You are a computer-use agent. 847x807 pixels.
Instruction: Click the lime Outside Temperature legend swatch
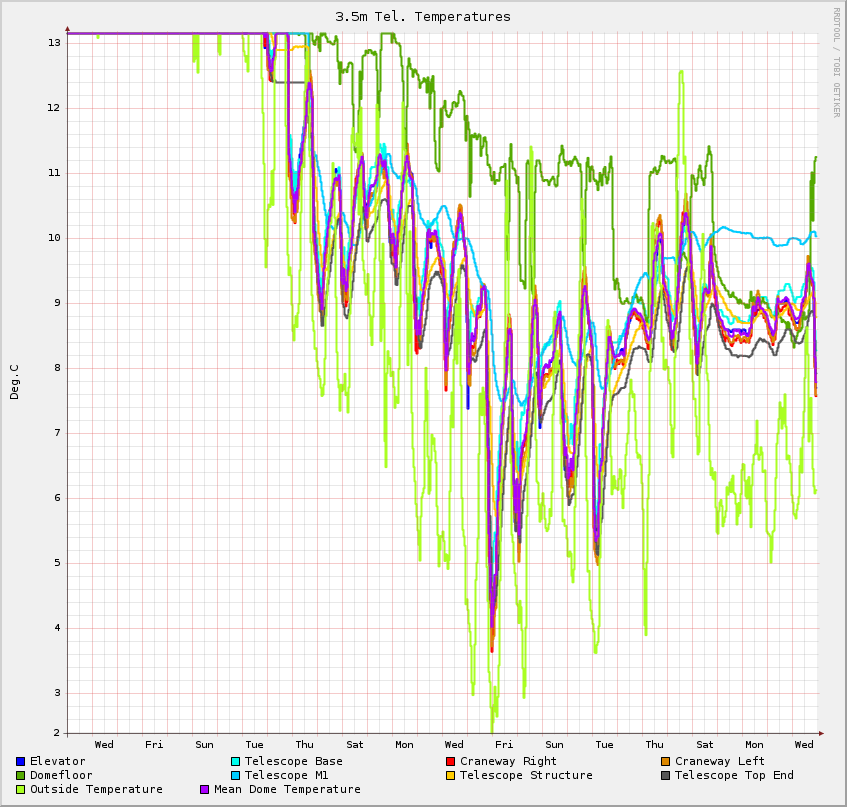[x=20, y=789]
